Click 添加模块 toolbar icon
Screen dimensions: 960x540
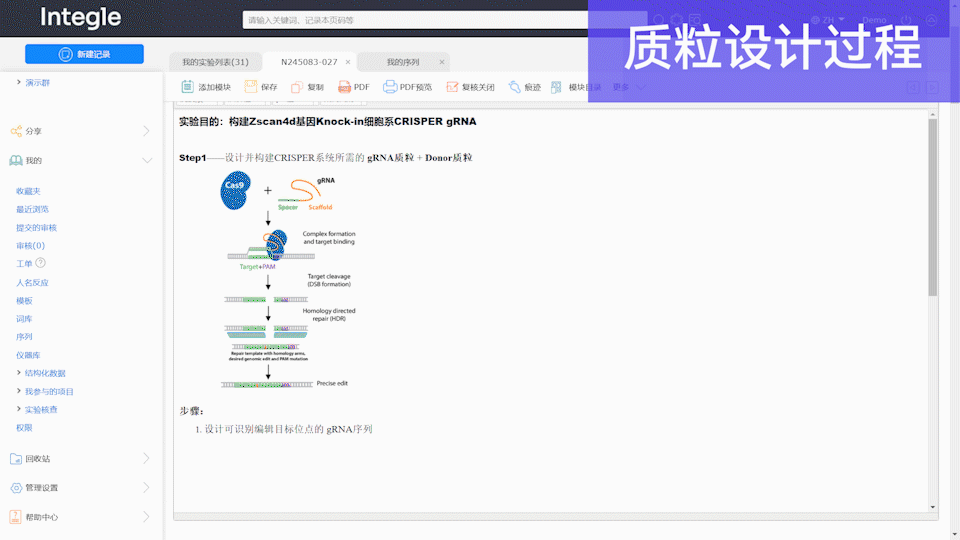[x=187, y=87]
